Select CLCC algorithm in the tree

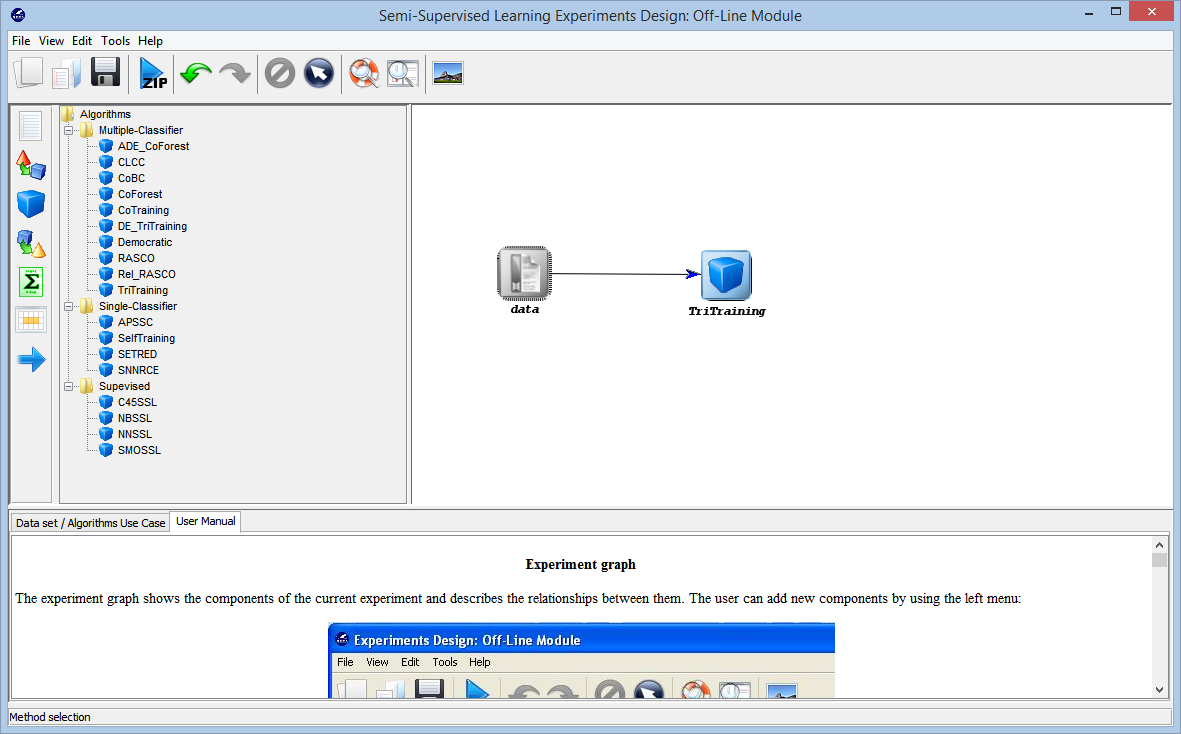[131, 162]
